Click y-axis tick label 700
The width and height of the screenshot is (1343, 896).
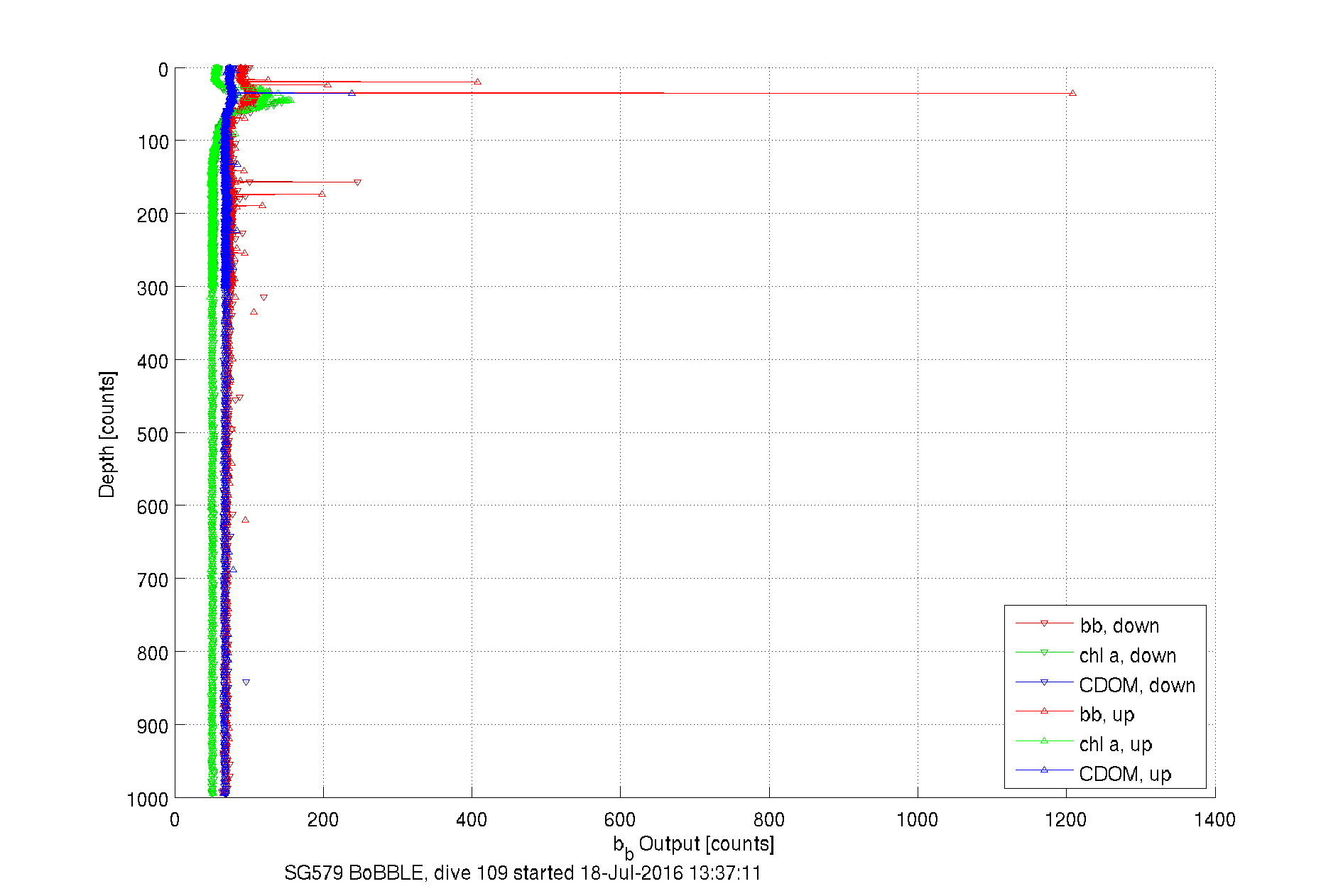pyautogui.click(x=153, y=580)
